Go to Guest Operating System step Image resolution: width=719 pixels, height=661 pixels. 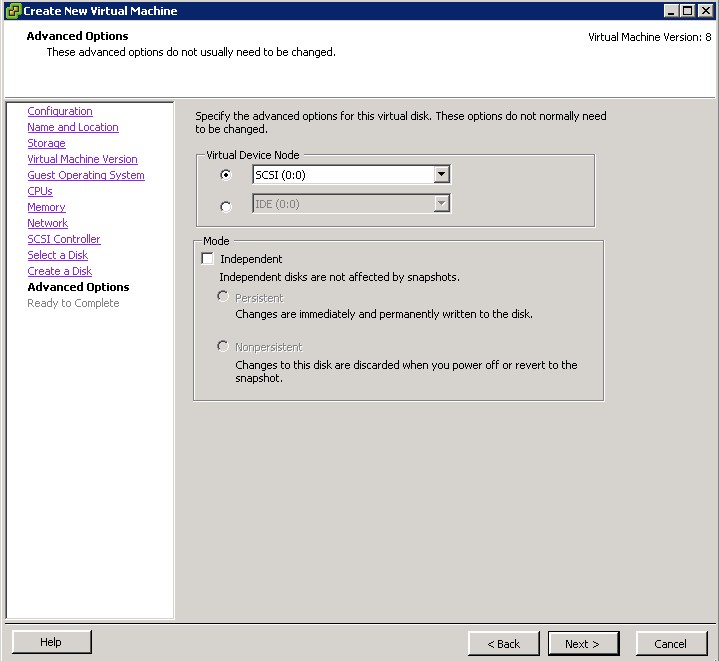coord(86,175)
